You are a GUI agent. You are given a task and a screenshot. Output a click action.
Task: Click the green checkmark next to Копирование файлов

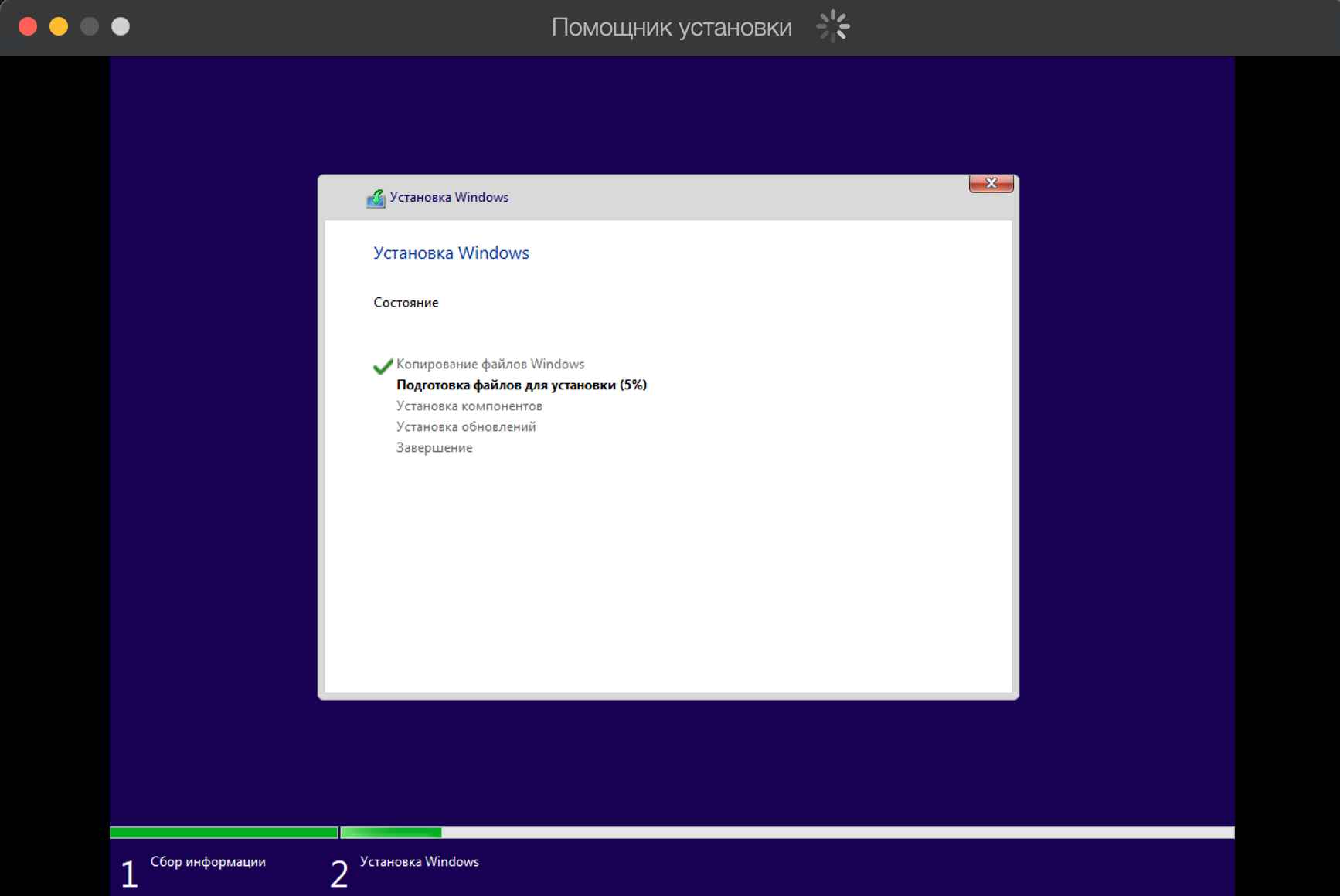383,366
